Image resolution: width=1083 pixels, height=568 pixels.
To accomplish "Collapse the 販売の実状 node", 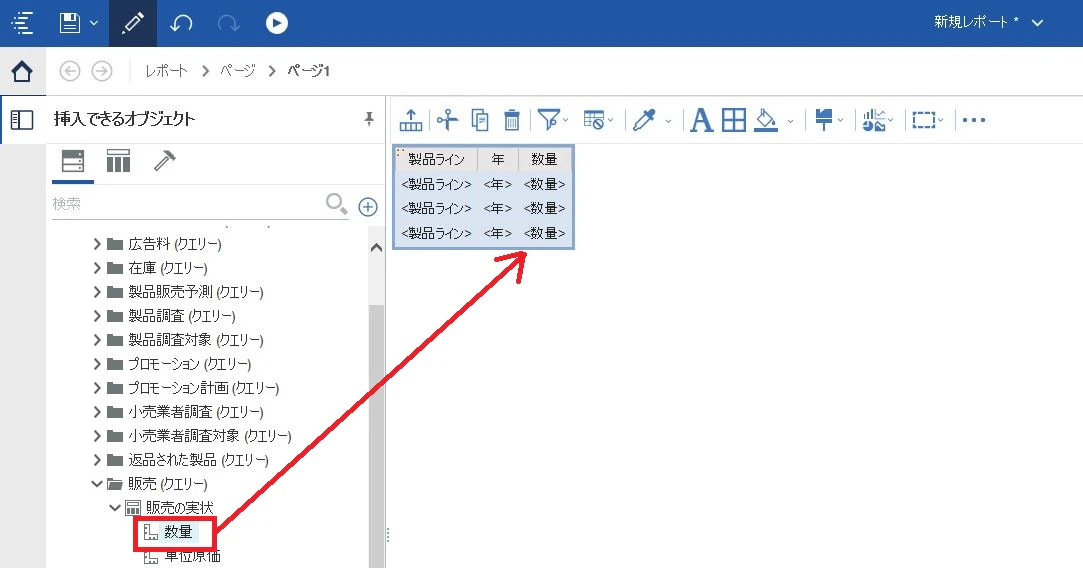I will click(115, 508).
